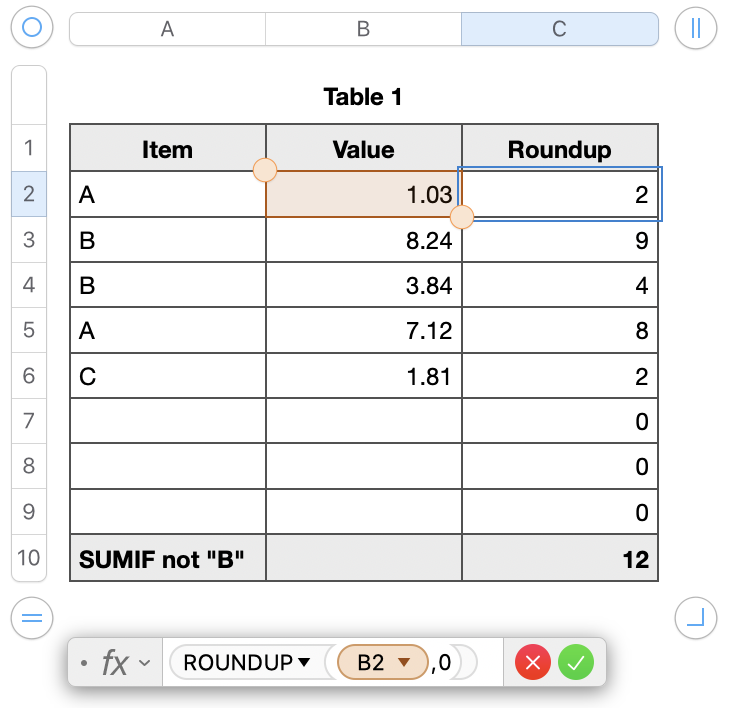
Task: Select column C header tab
Action: (x=559, y=29)
